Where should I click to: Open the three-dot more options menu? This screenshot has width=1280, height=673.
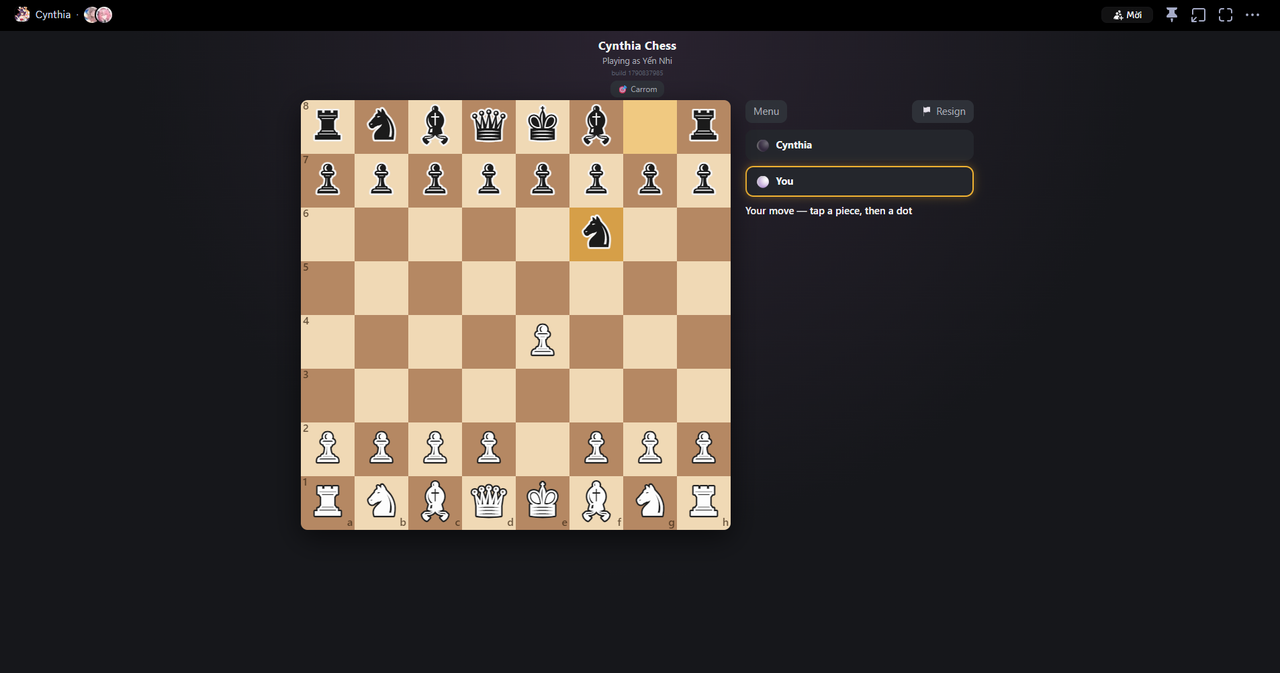(x=1252, y=15)
